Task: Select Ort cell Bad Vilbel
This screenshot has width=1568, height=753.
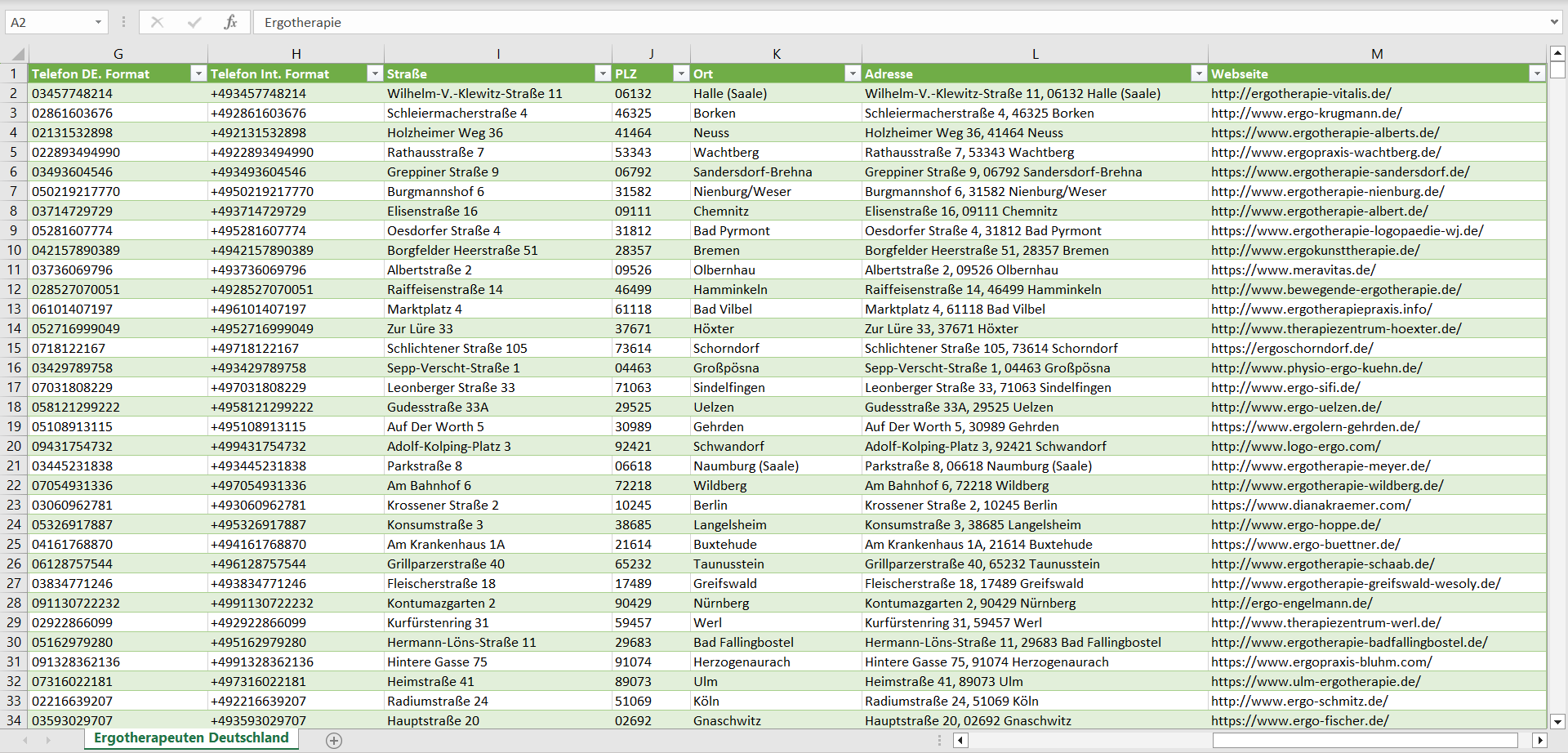Action: pyautogui.click(x=777, y=309)
